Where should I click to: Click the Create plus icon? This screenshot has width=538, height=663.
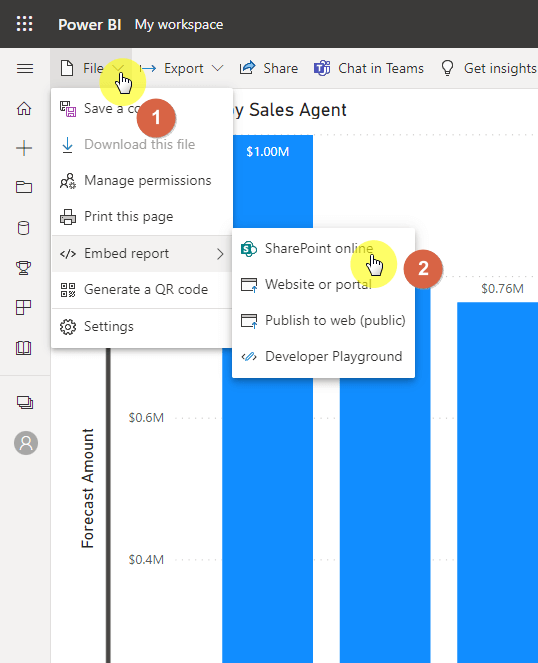(x=24, y=148)
